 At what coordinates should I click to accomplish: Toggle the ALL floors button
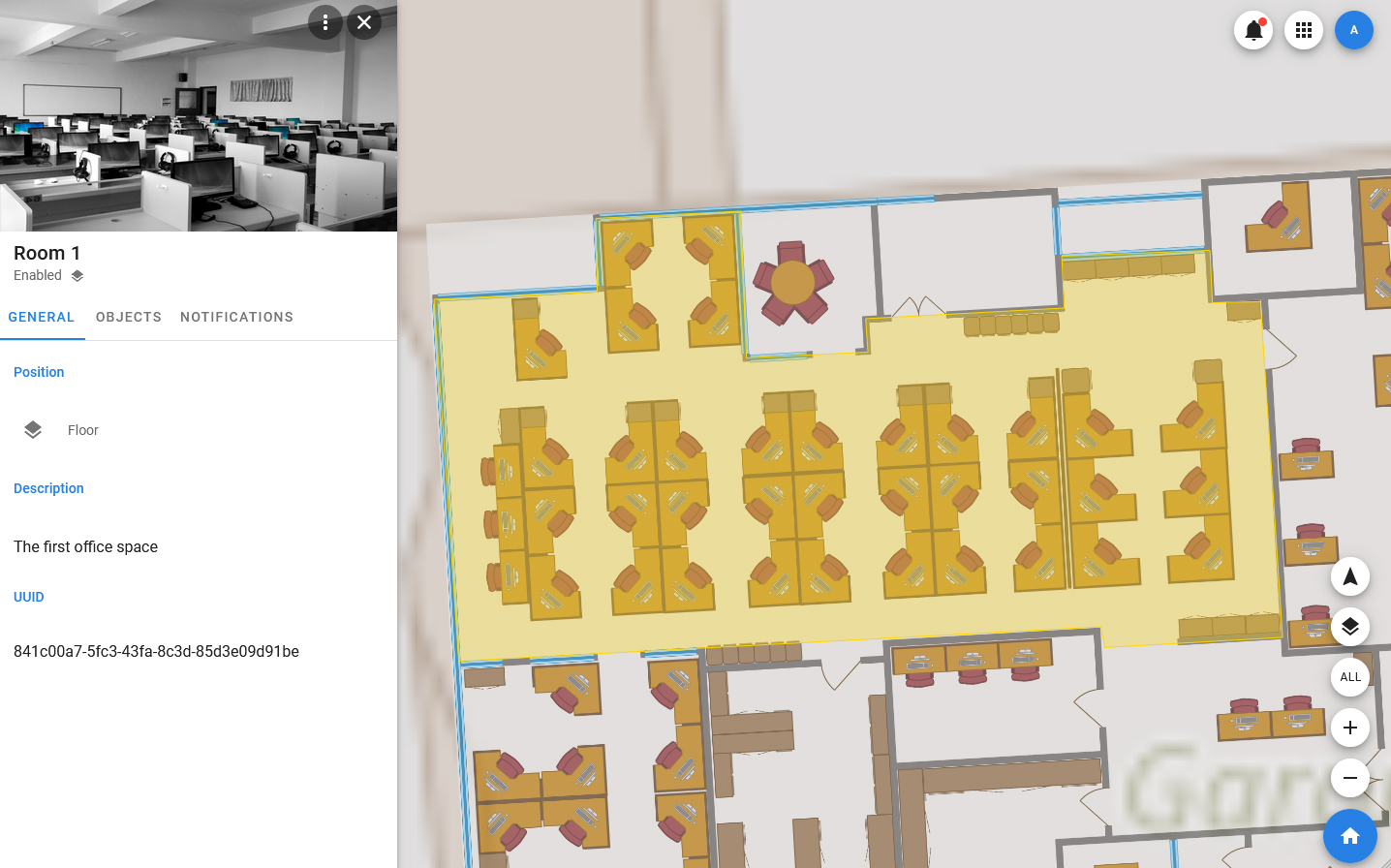pos(1349,677)
